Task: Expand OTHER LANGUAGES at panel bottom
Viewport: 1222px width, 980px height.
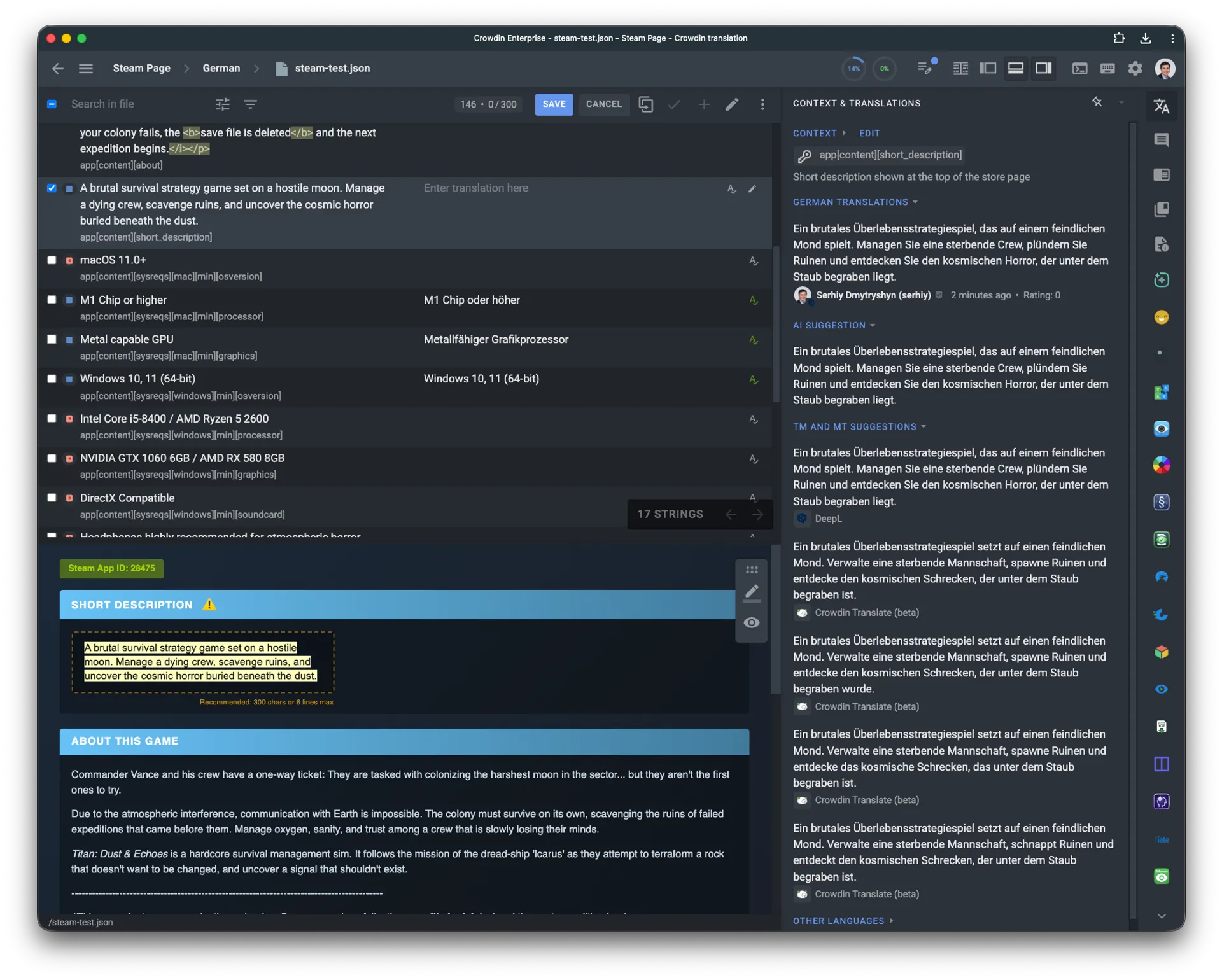Action: tap(843, 920)
